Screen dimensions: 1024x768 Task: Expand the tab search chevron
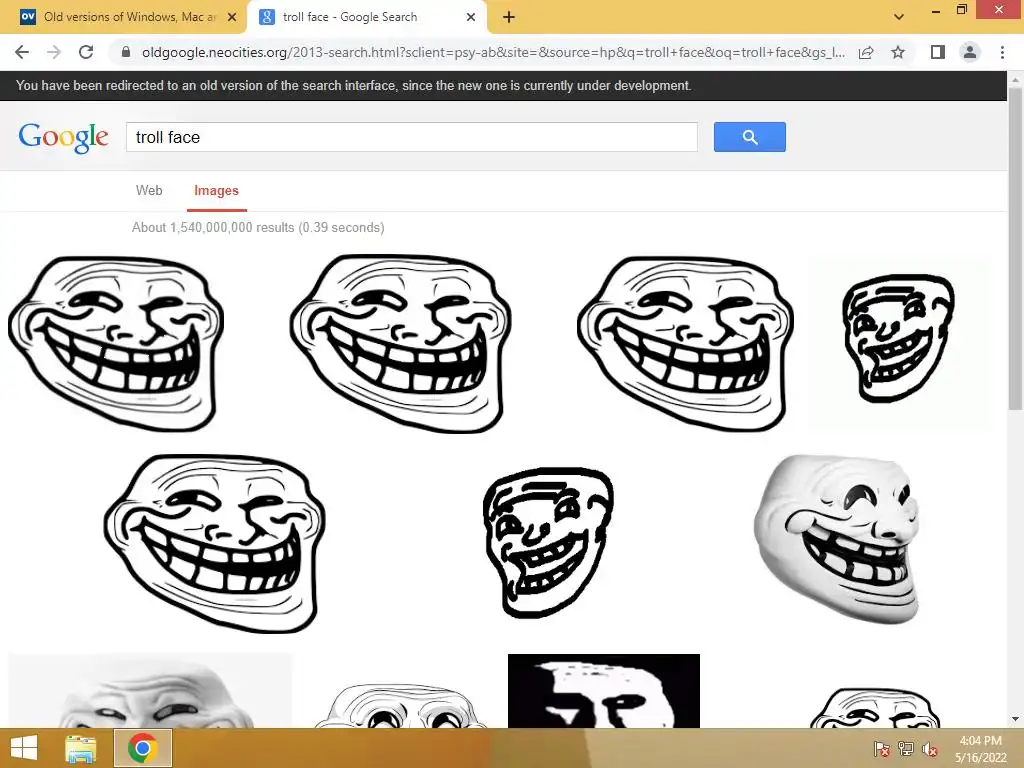pyautogui.click(x=899, y=17)
